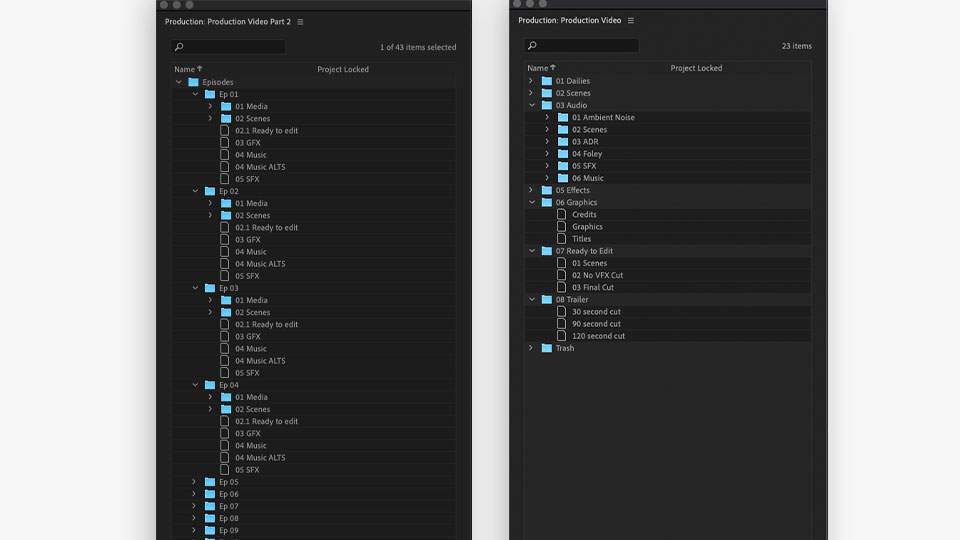This screenshot has width=960, height=540.
Task: Select the Ep 08 folder icon
Action: pyautogui.click(x=210, y=519)
